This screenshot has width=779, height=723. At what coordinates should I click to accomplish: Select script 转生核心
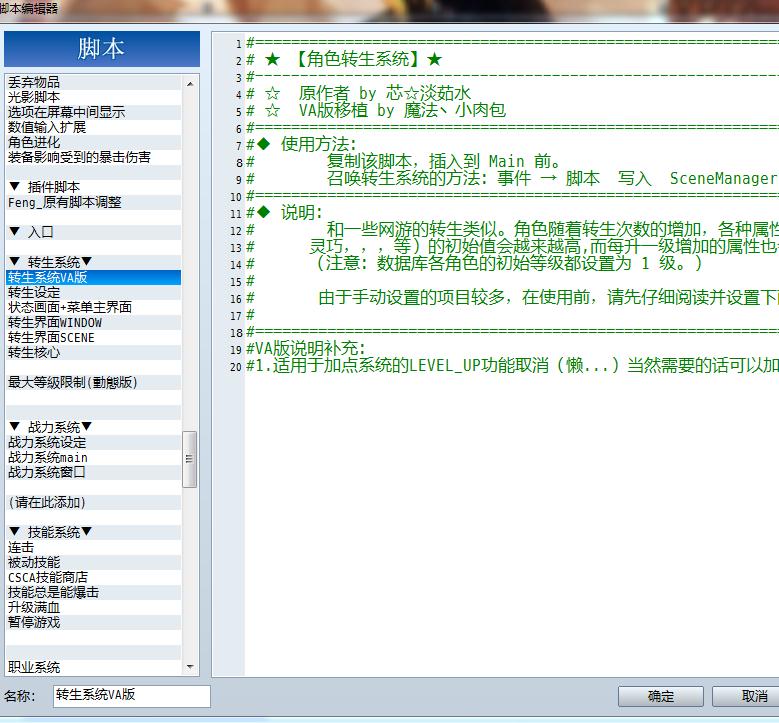[93, 352]
